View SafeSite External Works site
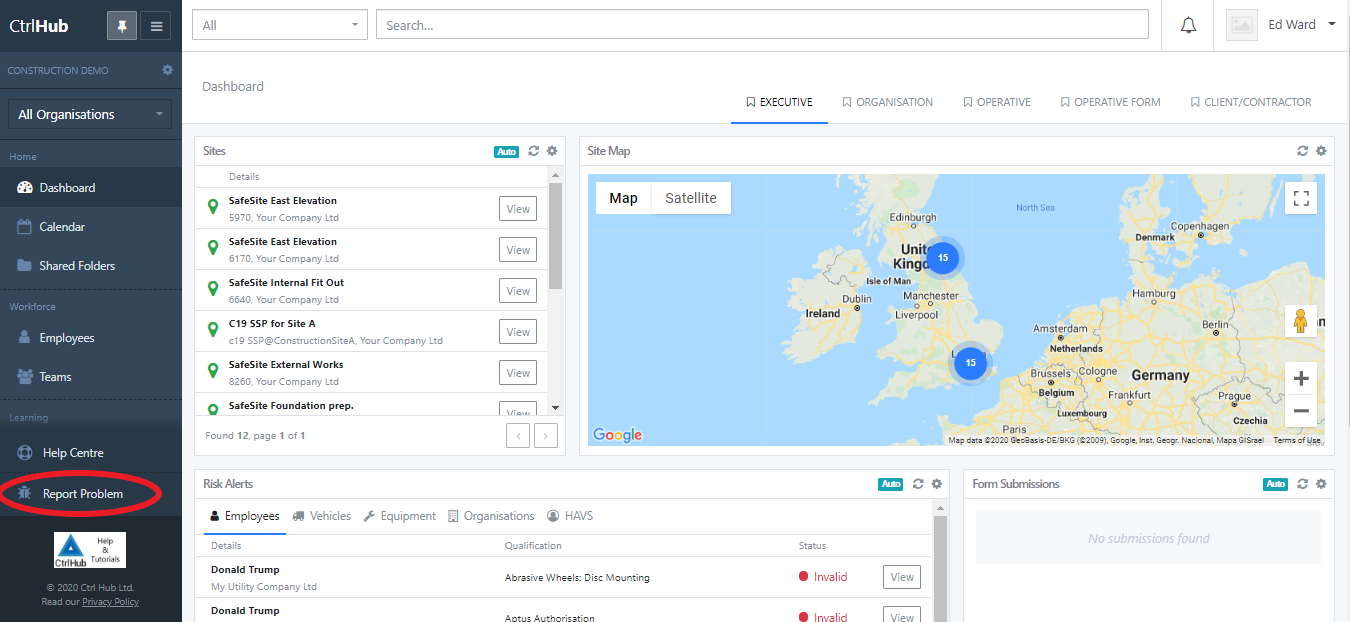The height and width of the screenshot is (622, 1350). (518, 373)
